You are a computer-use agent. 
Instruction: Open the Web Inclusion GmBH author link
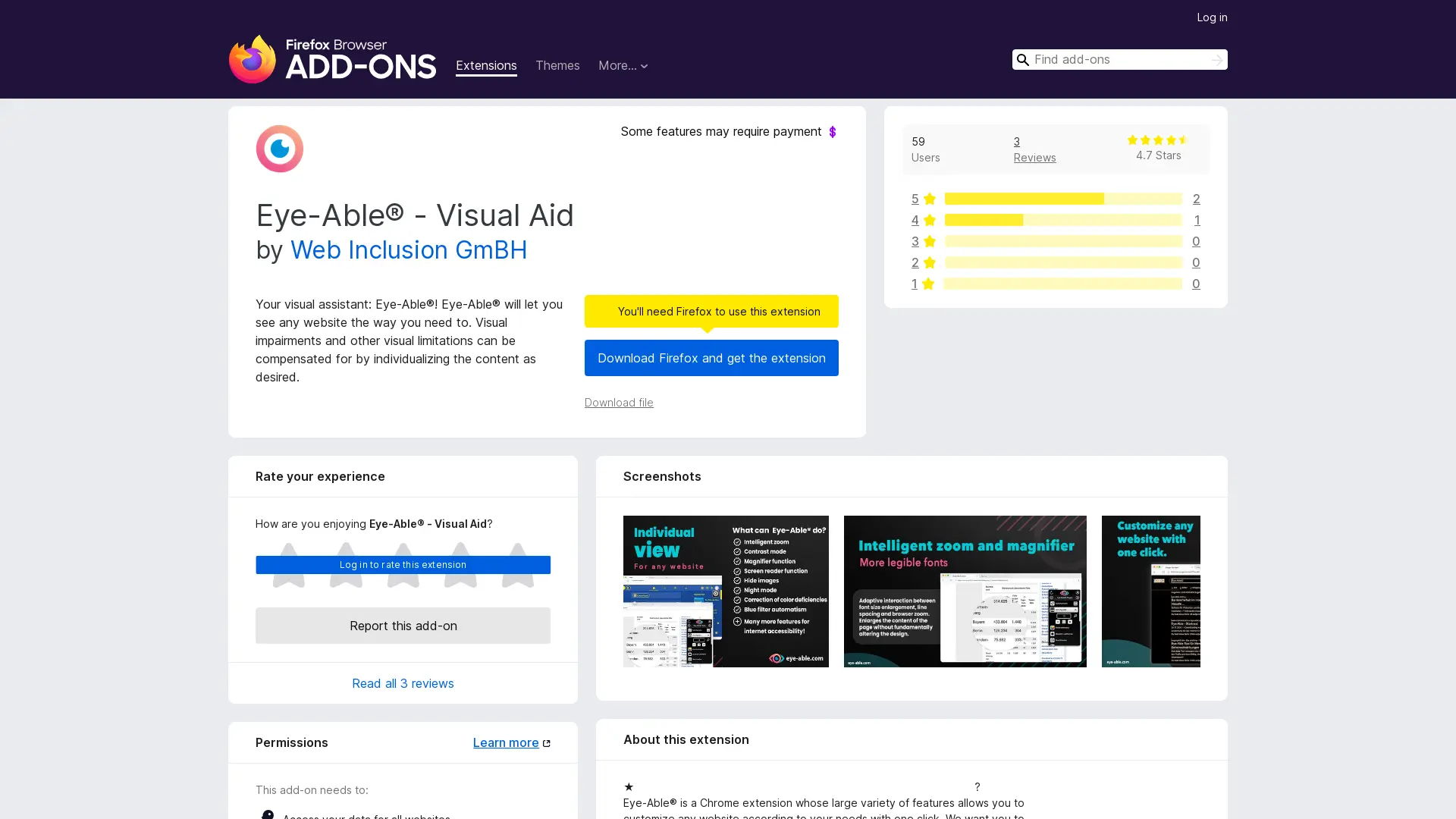tap(408, 249)
